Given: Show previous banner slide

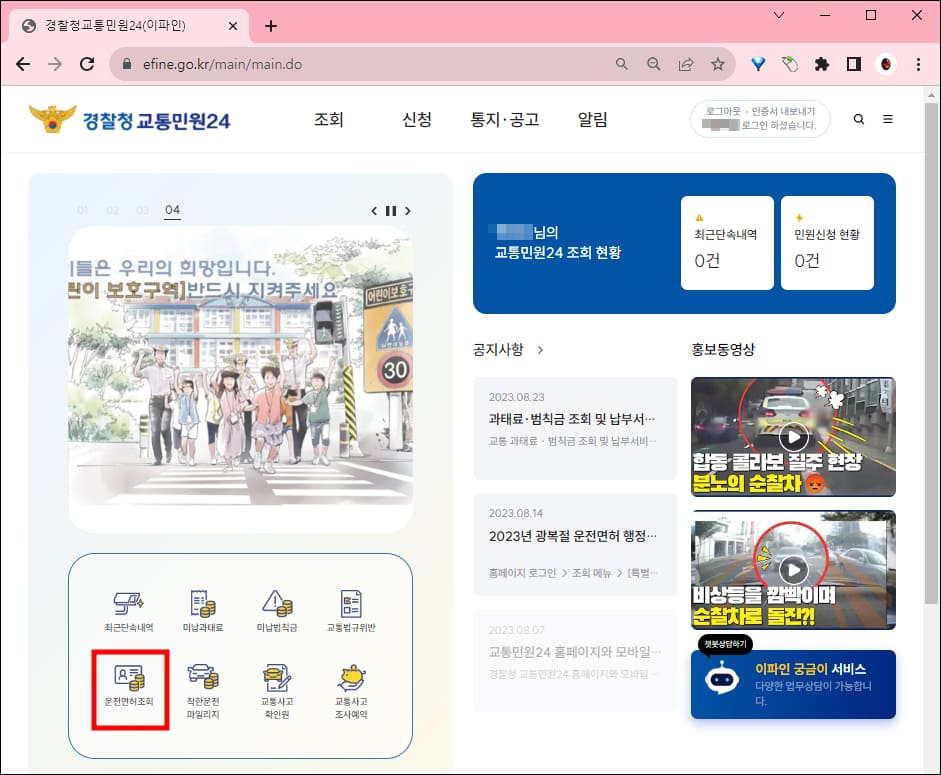Looking at the screenshot, I should tap(374, 211).
